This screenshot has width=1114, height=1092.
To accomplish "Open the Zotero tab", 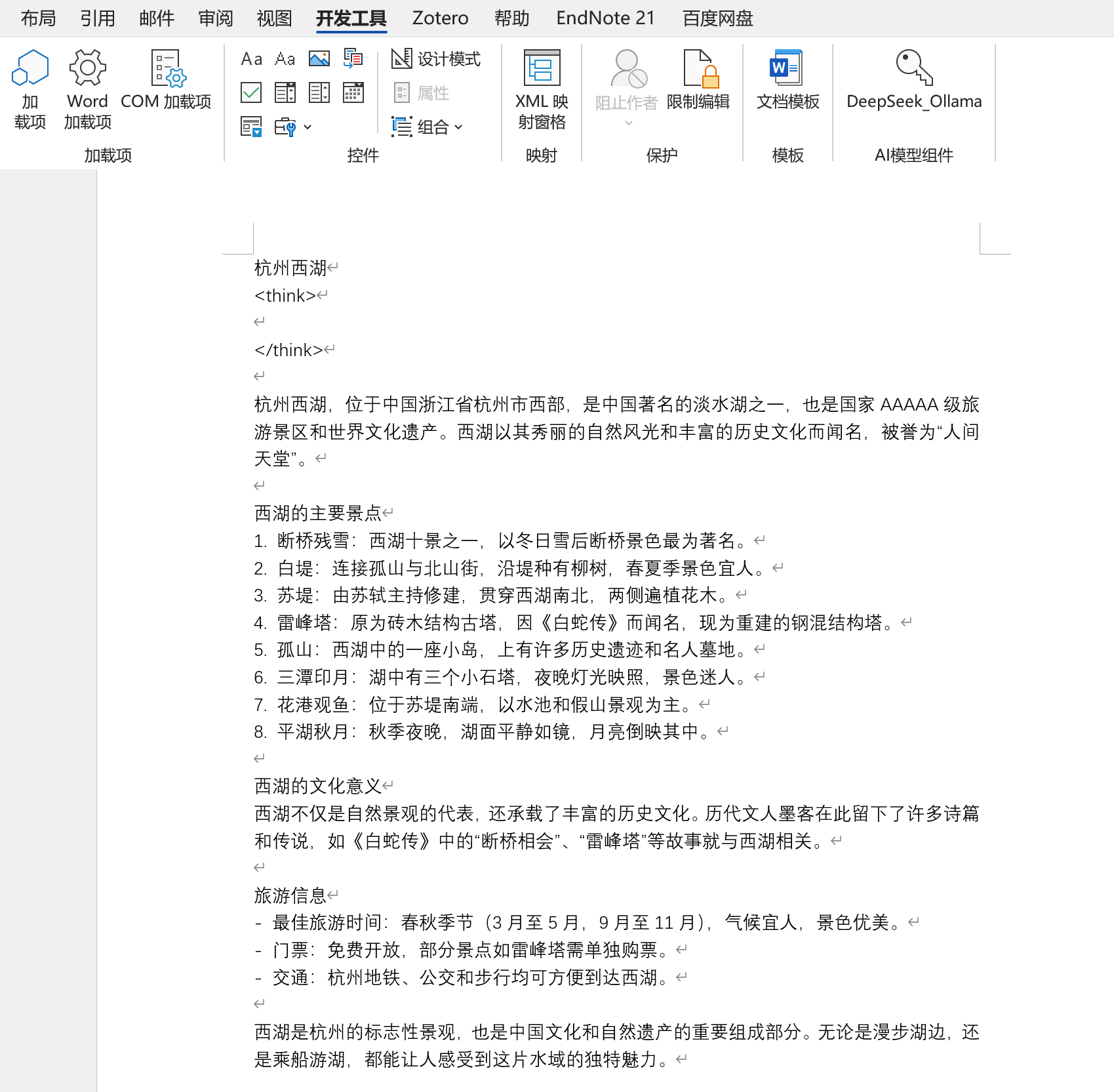I will tap(441, 18).
